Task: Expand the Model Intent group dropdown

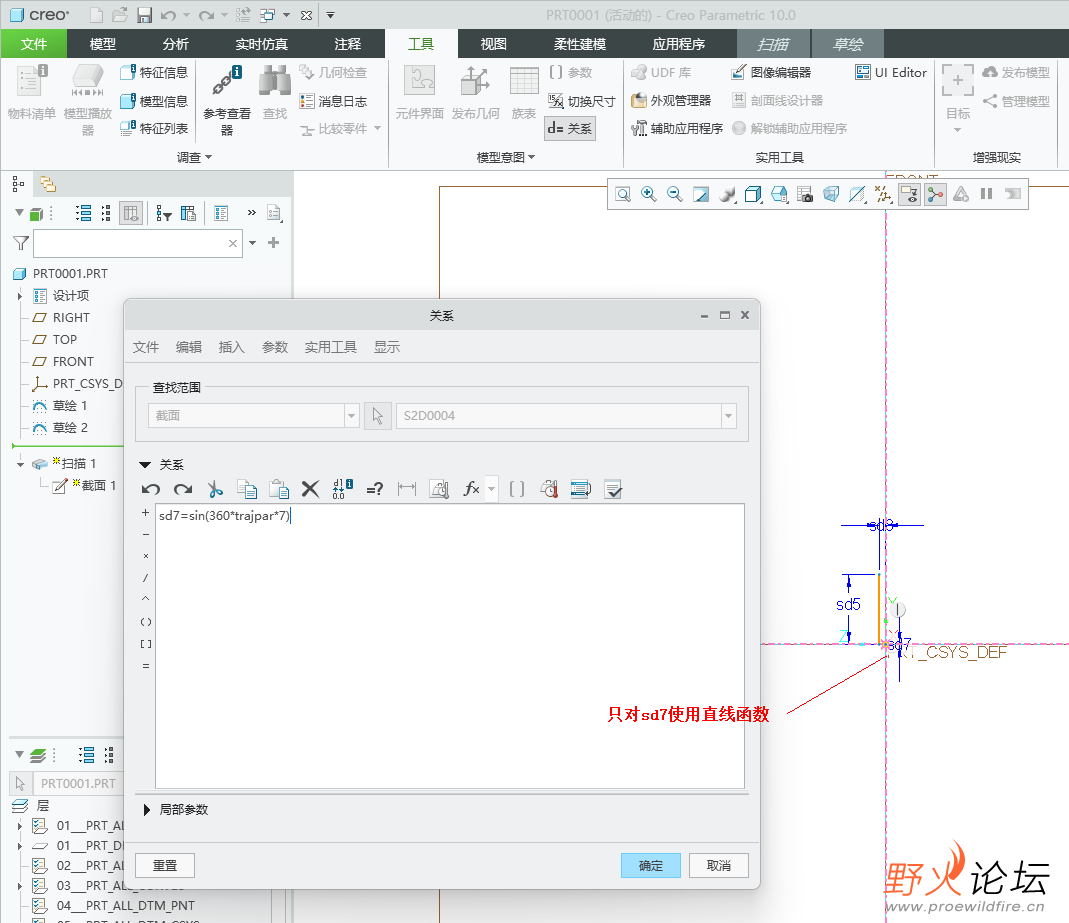Action: coord(506,157)
